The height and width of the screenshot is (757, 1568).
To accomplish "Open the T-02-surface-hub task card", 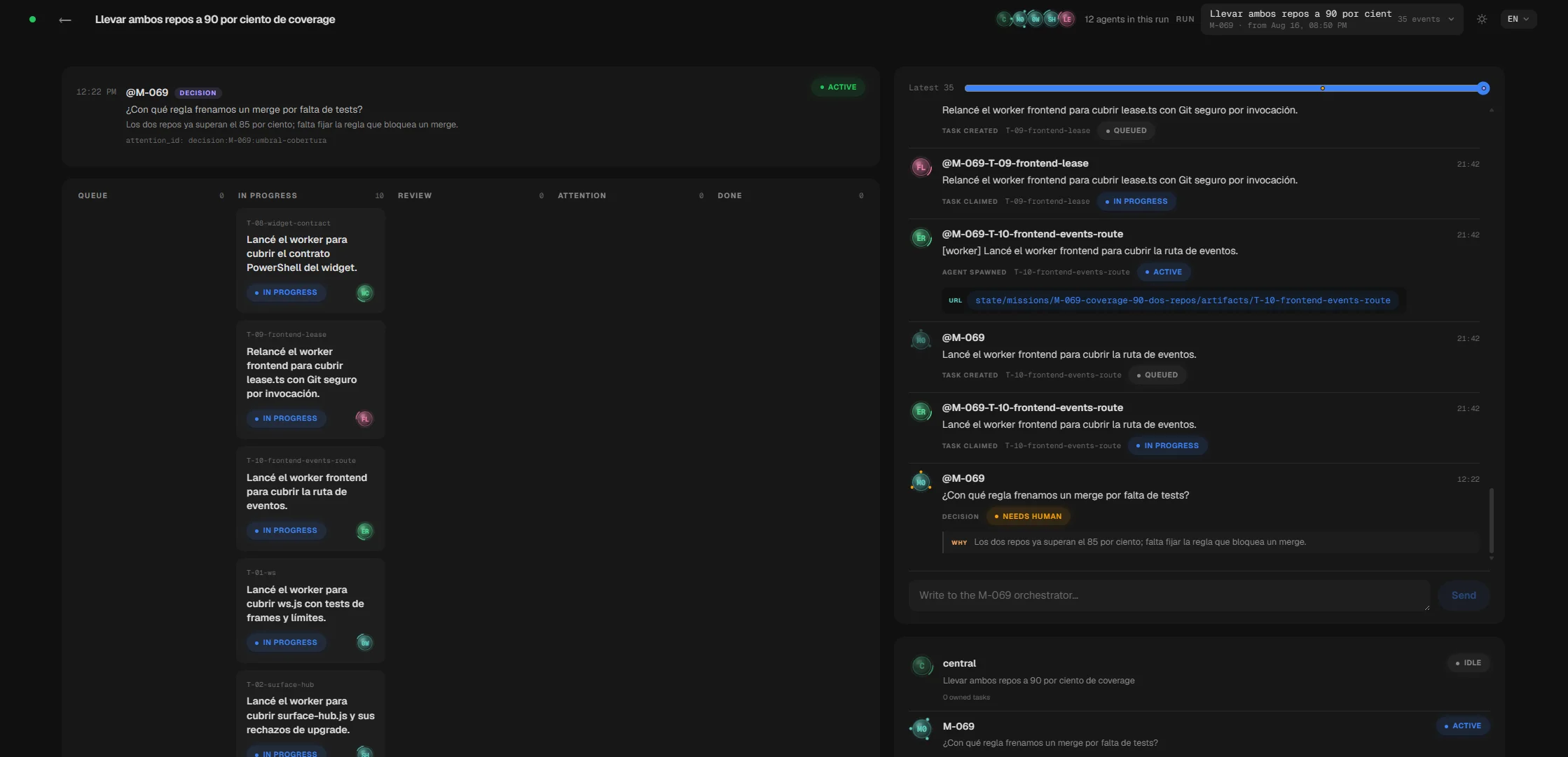I will click(310, 714).
